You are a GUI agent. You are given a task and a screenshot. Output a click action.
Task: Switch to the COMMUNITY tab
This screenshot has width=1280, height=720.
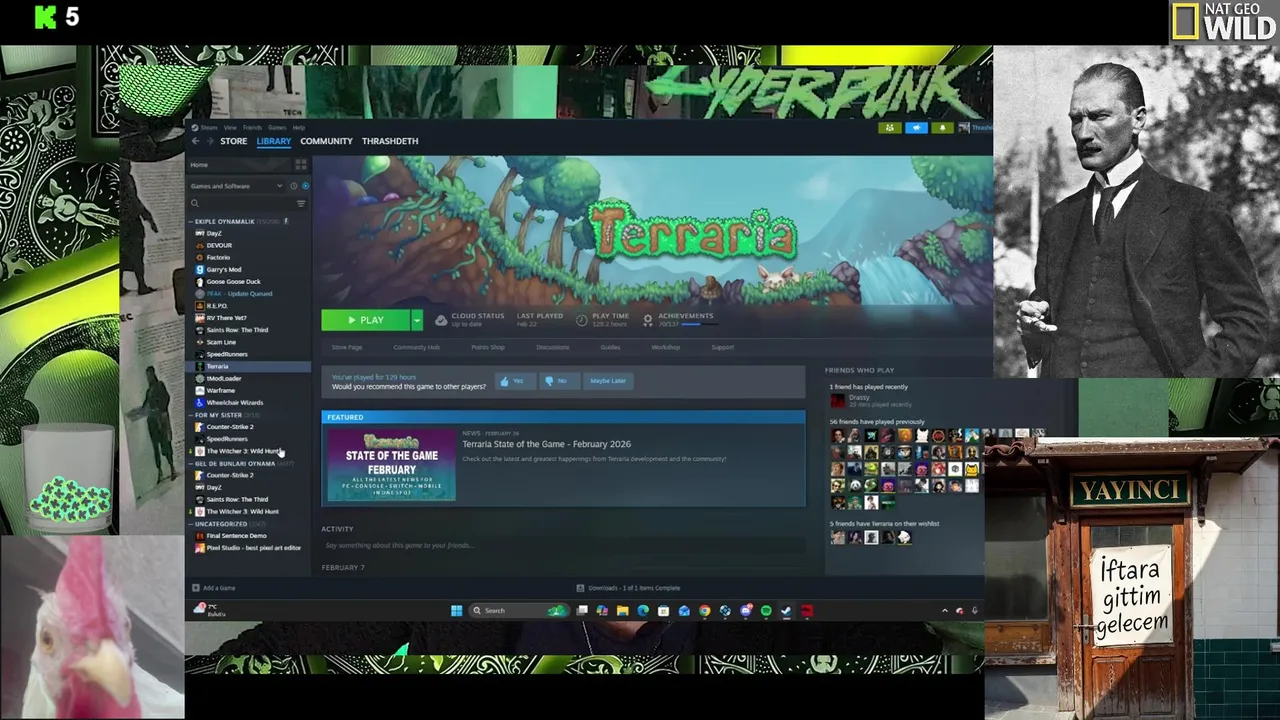[x=326, y=141]
